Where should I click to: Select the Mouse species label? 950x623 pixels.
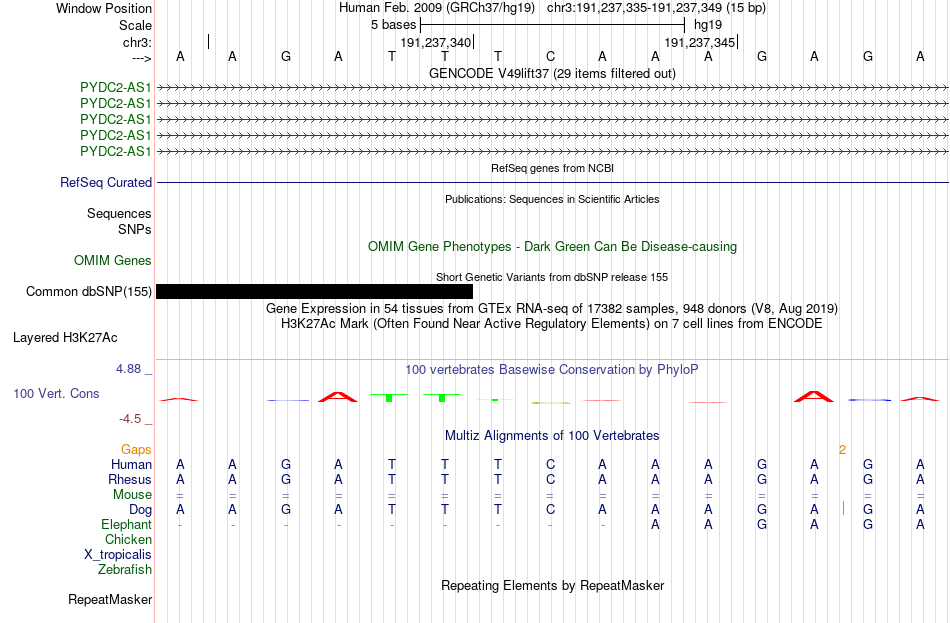[132, 495]
